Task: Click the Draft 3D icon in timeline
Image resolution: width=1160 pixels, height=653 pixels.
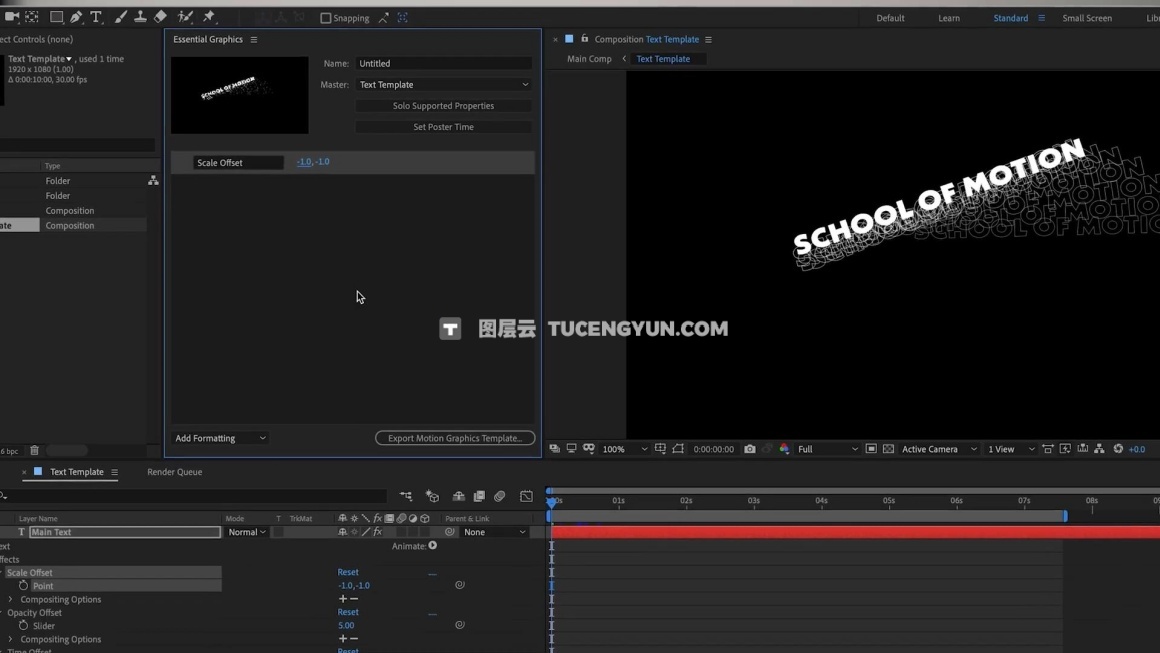Action: click(433, 496)
